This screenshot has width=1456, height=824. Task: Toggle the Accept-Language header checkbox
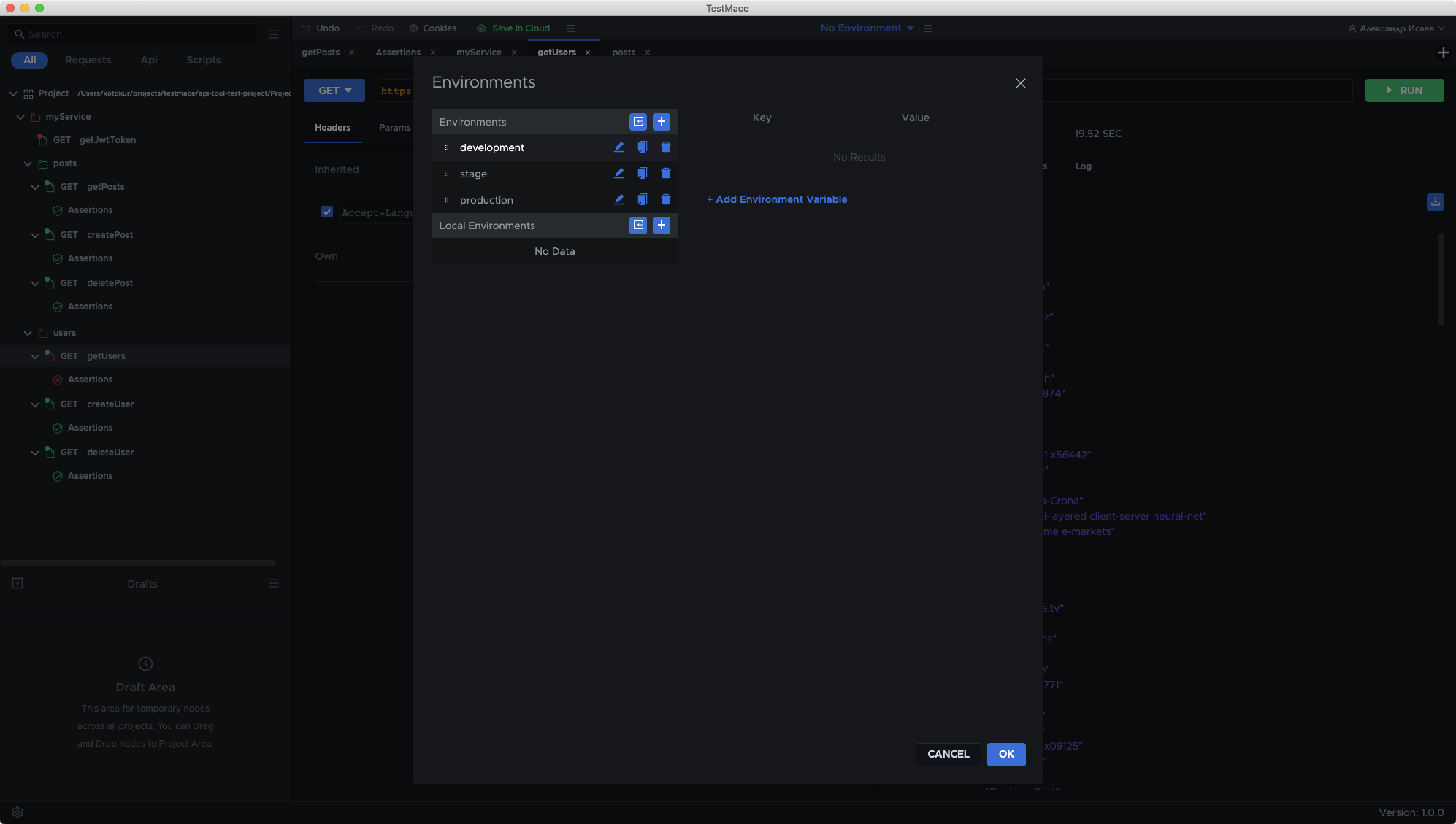(x=327, y=212)
